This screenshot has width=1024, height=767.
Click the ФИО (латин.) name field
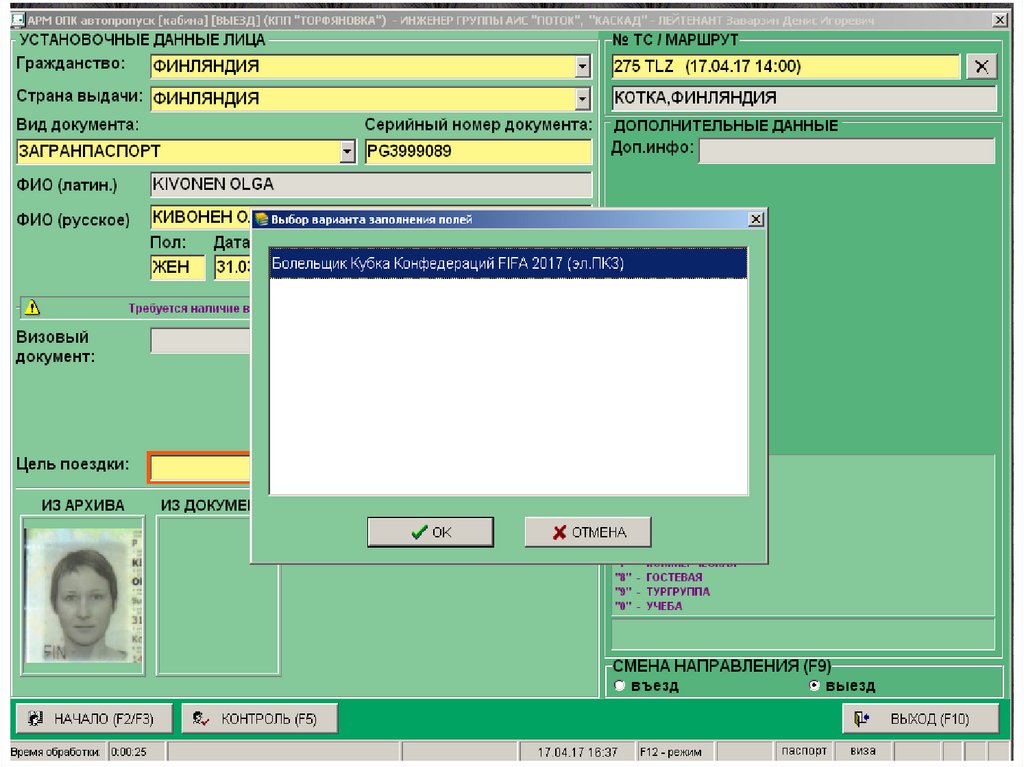tap(370, 185)
